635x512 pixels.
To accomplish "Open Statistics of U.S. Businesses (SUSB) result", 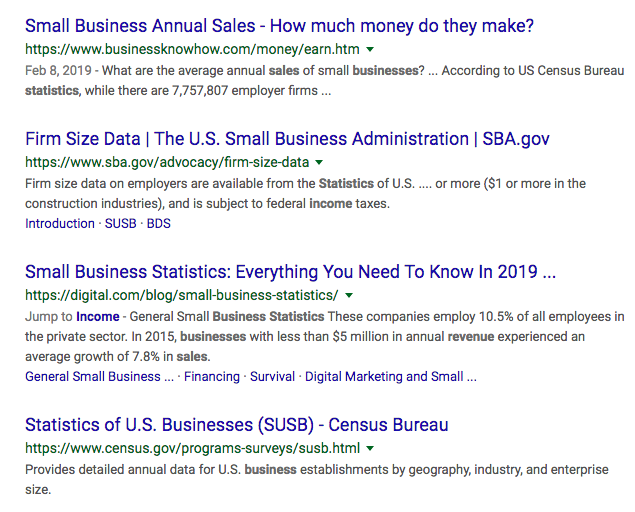I will pyautogui.click(x=237, y=425).
